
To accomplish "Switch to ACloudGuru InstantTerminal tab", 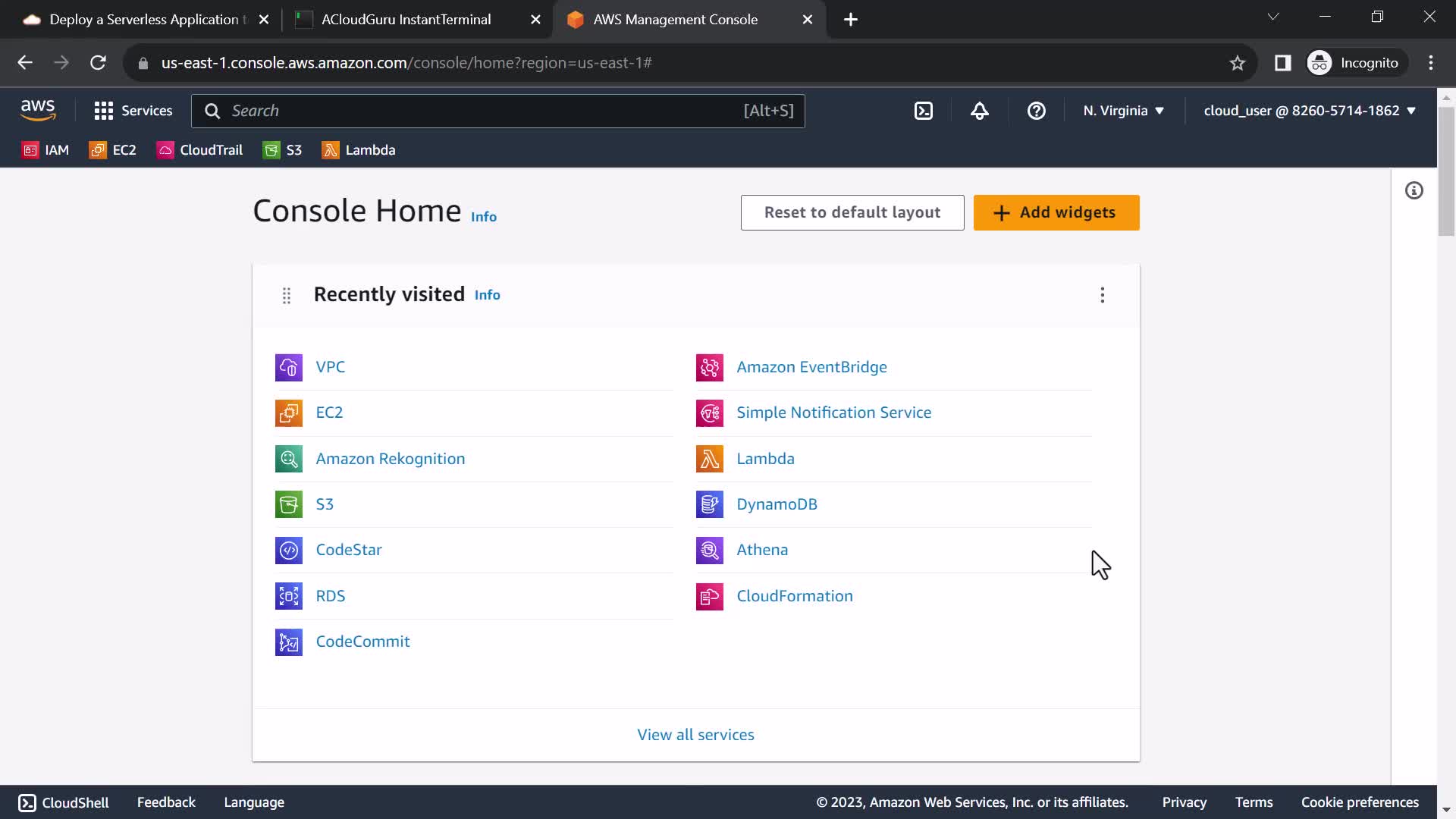I will click(406, 20).
